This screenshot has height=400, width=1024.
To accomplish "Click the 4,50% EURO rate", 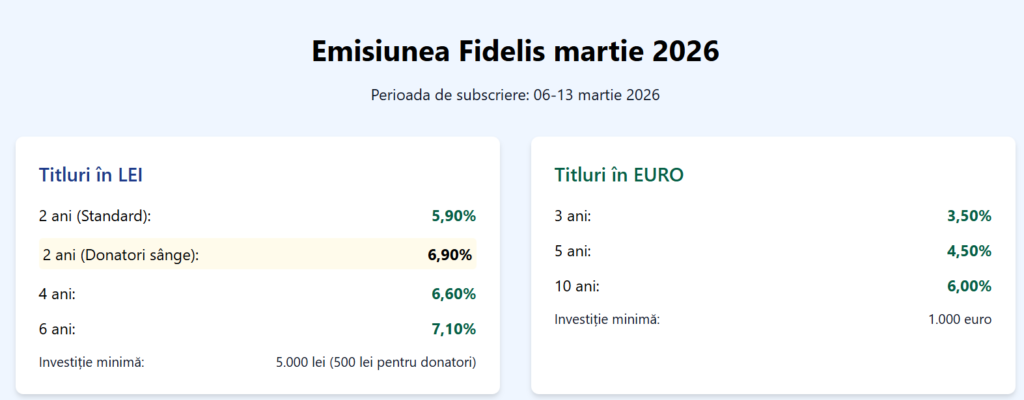I will [968, 251].
